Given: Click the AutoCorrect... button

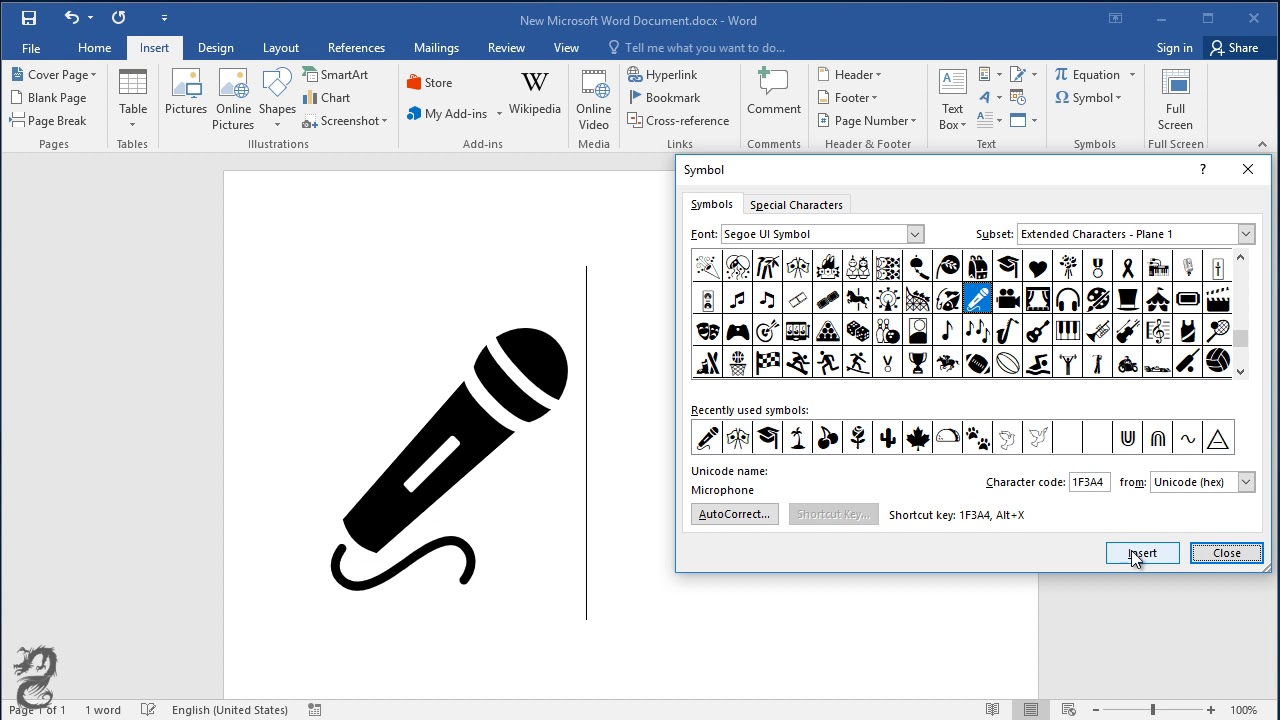Looking at the screenshot, I should 734,514.
